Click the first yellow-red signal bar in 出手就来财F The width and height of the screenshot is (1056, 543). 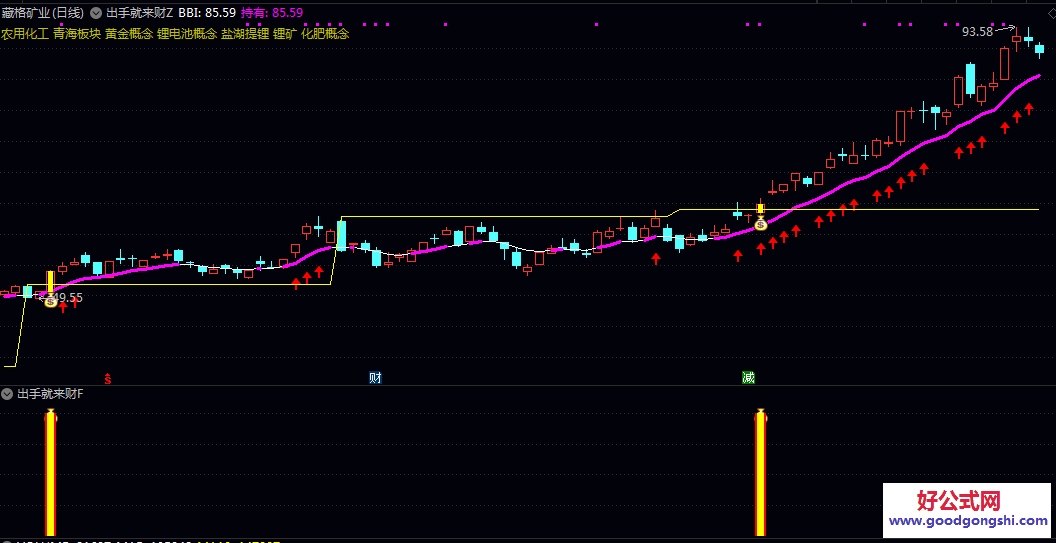[x=51, y=473]
